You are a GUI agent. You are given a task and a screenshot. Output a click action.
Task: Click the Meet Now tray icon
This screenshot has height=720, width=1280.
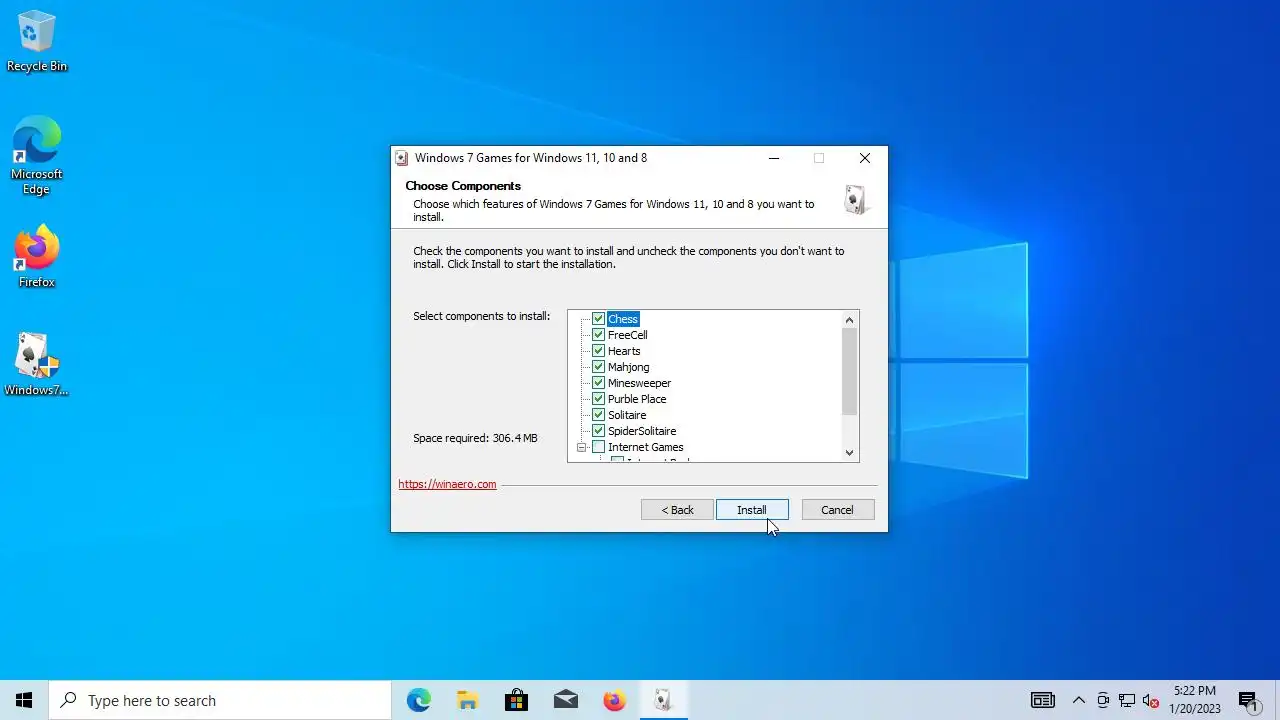tap(1103, 700)
